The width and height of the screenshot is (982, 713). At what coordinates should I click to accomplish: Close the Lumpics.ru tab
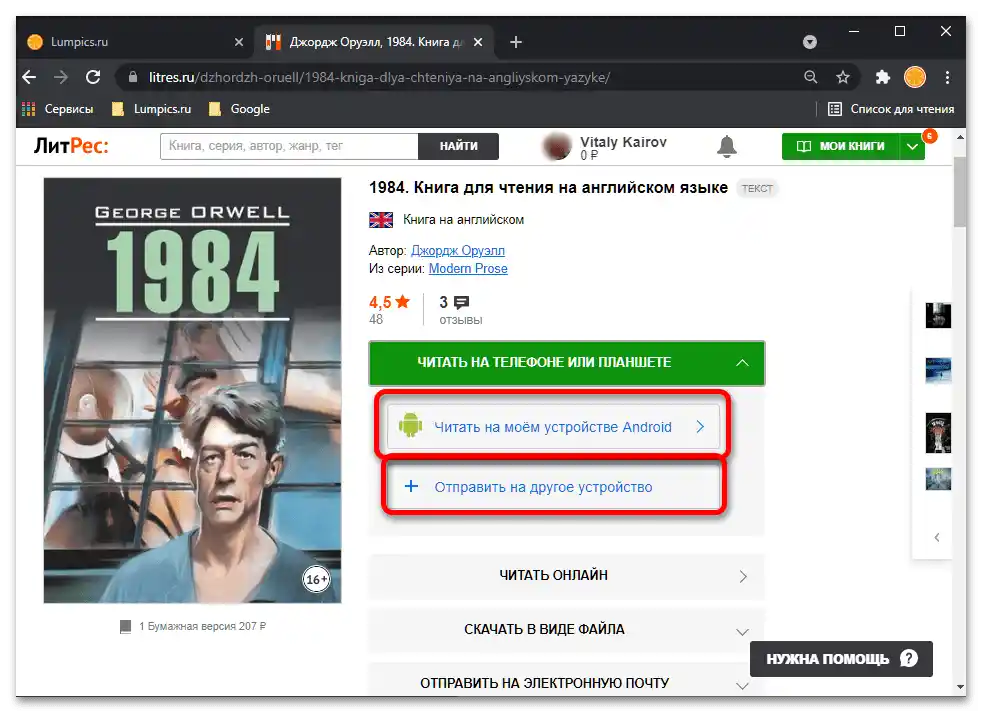tap(239, 42)
